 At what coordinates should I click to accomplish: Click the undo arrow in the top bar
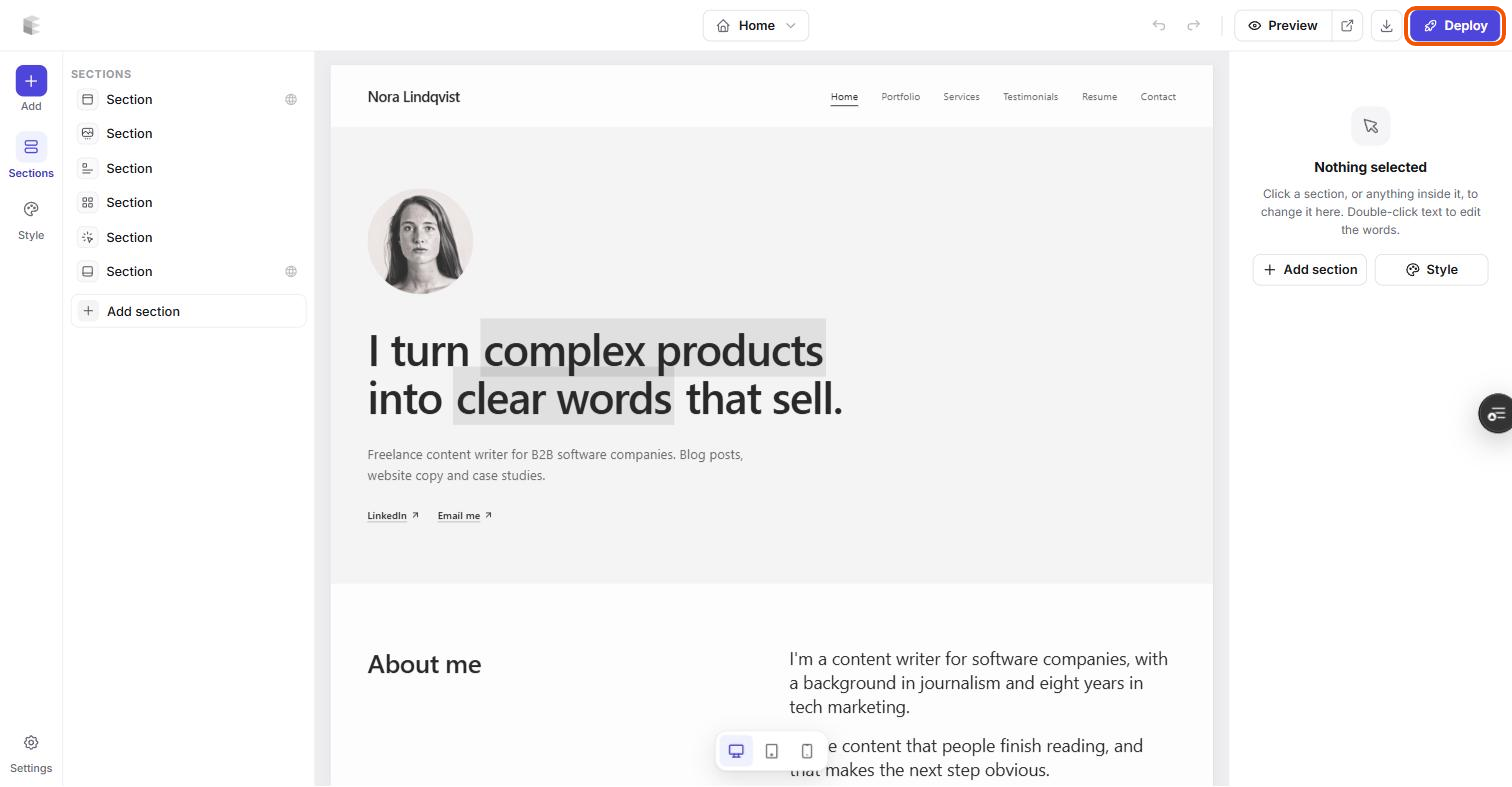point(1159,26)
